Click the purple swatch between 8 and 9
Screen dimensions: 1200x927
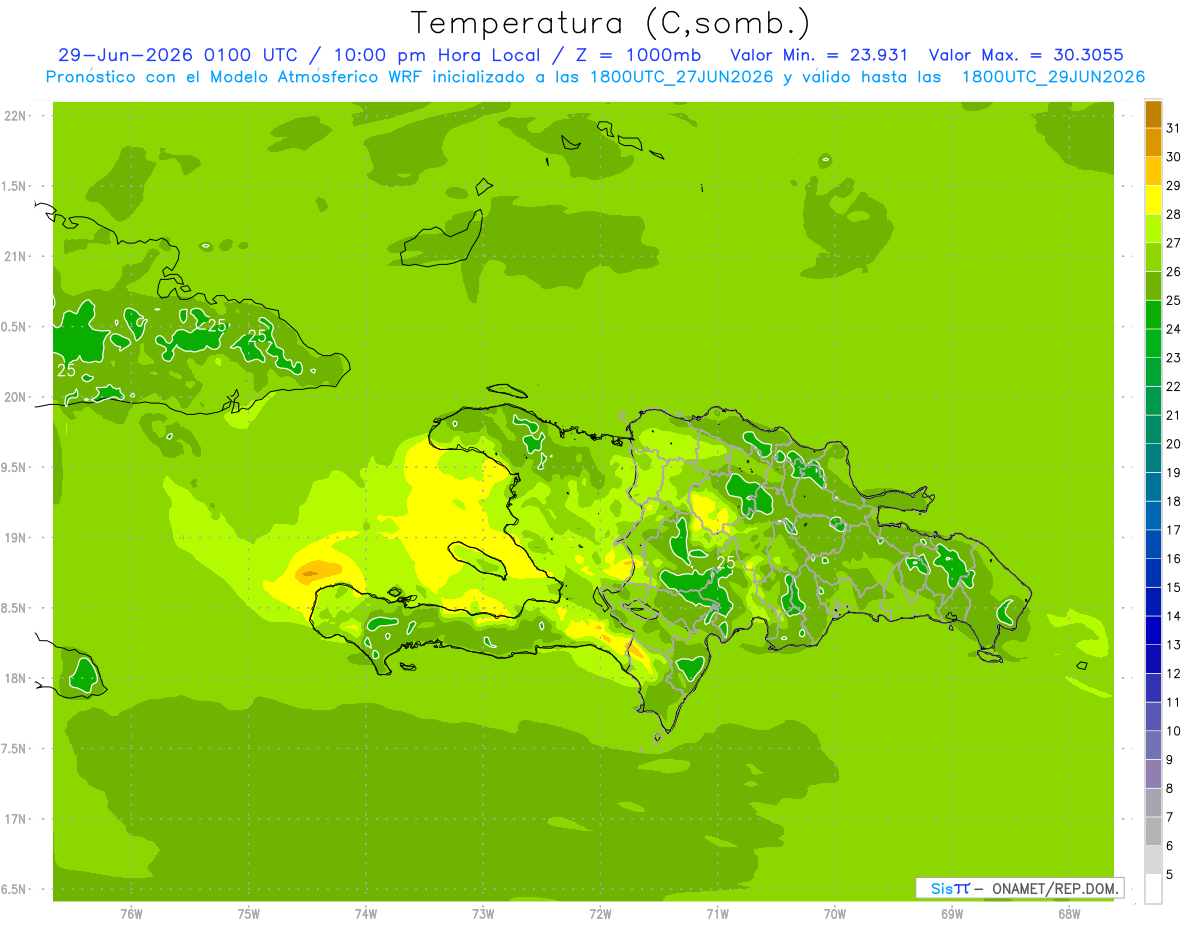1153,774
